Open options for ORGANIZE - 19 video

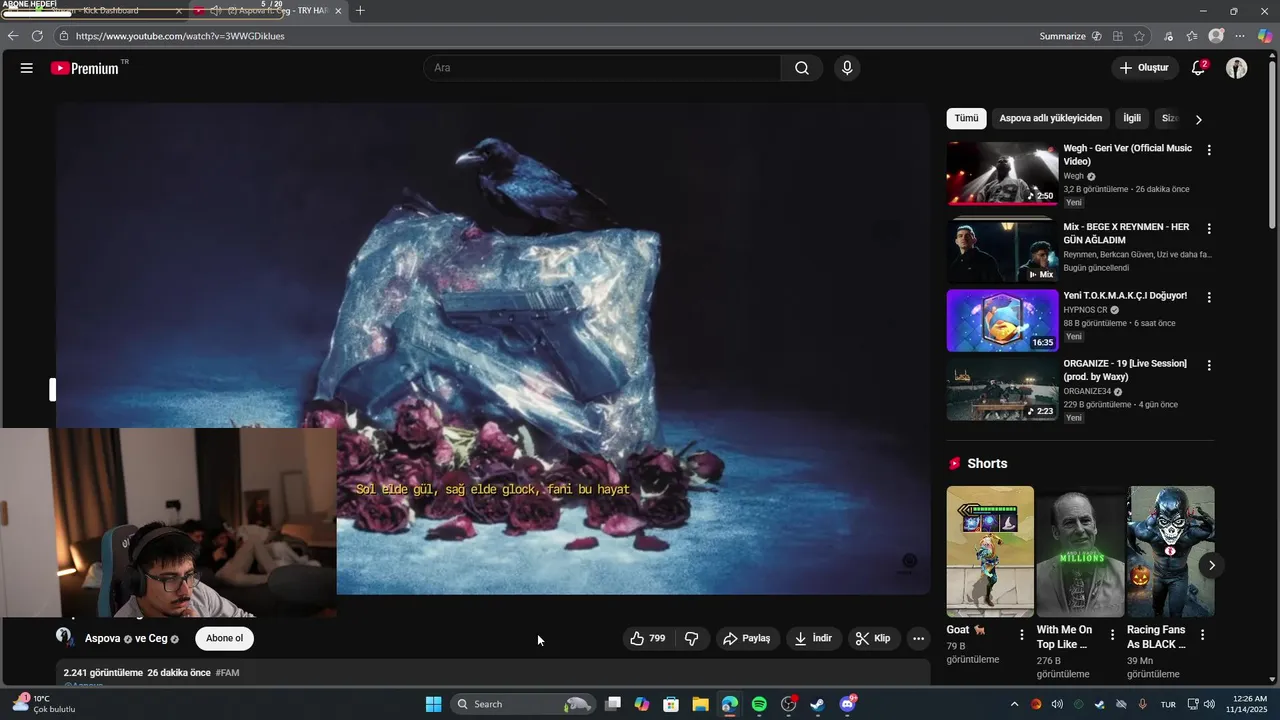point(1209,365)
